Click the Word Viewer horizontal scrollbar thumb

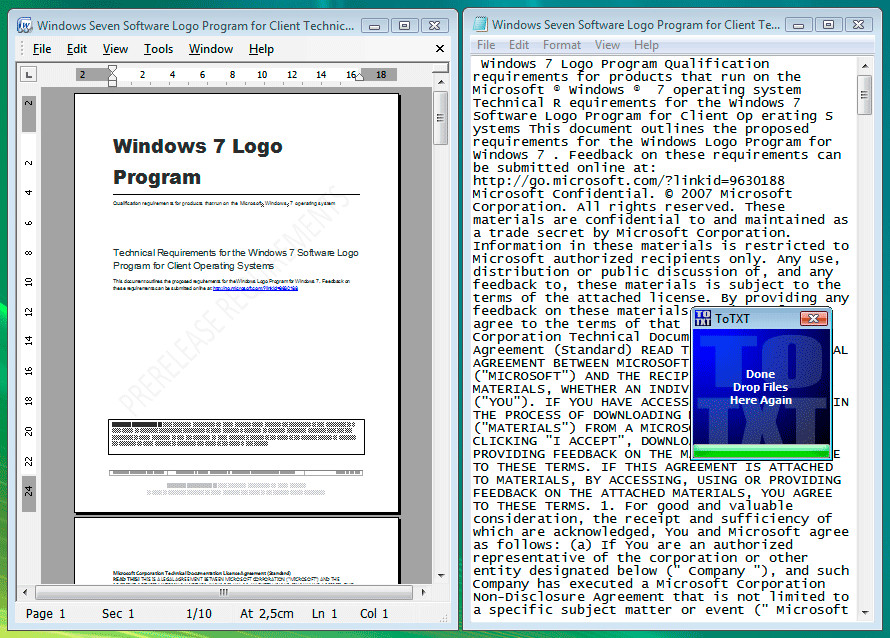pyautogui.click(x=224, y=592)
